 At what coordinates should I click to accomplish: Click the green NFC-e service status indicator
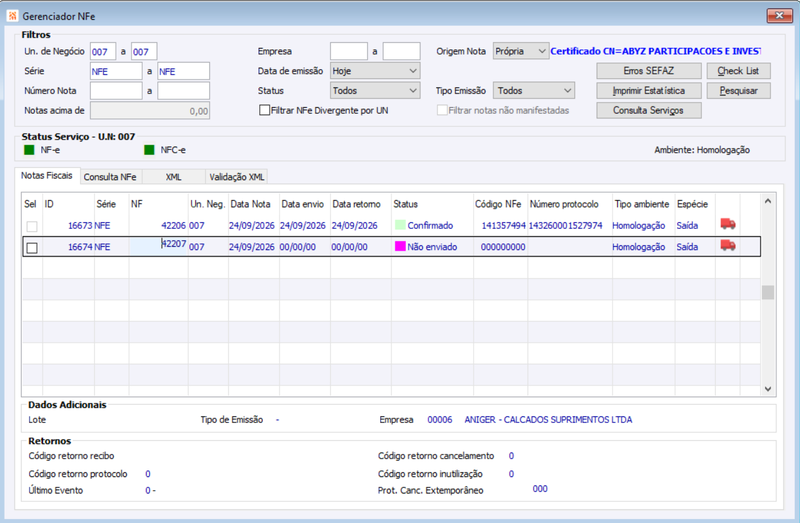(149, 150)
